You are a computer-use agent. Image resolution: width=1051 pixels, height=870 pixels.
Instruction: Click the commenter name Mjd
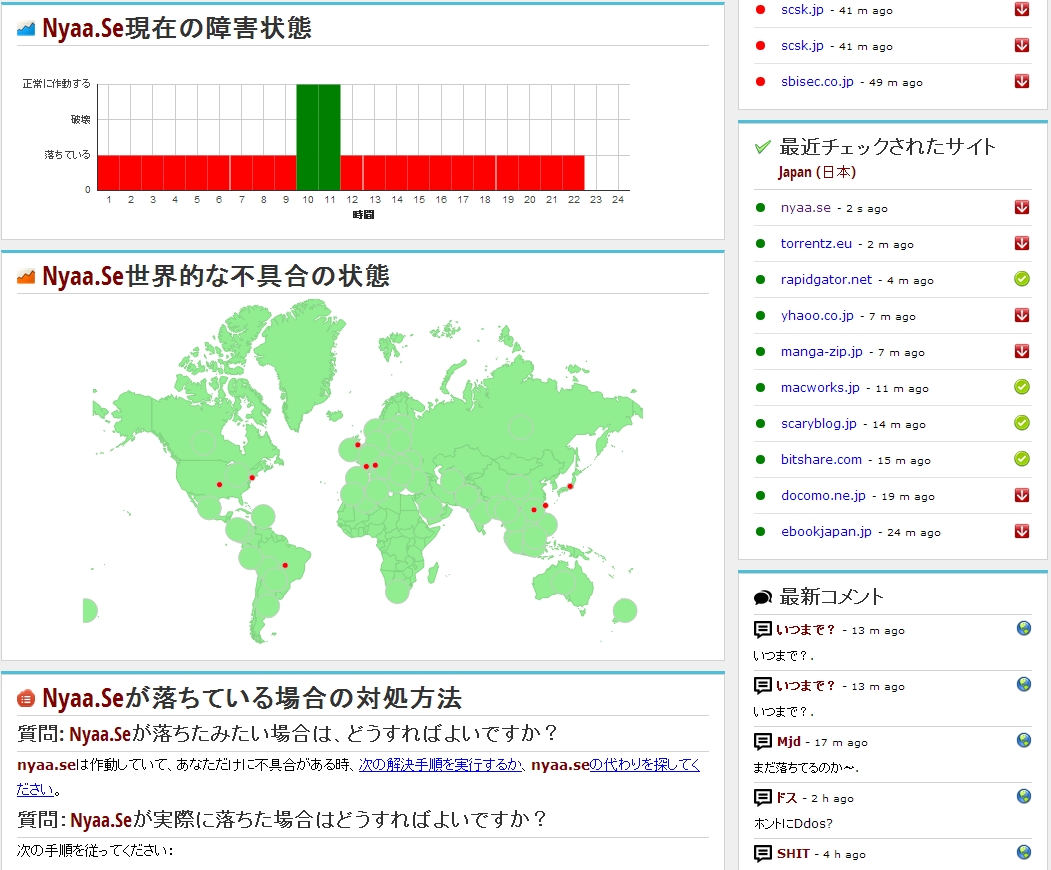[789, 741]
